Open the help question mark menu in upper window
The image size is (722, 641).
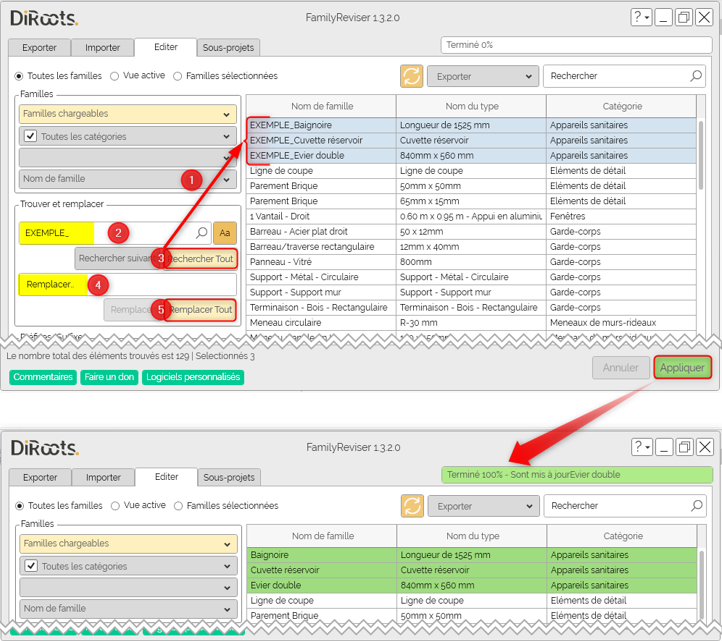click(x=642, y=18)
